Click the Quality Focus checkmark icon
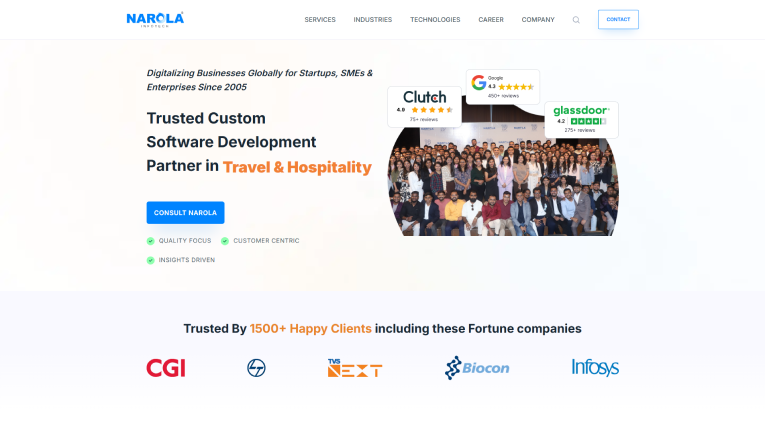765x433 pixels. pyautogui.click(x=150, y=241)
